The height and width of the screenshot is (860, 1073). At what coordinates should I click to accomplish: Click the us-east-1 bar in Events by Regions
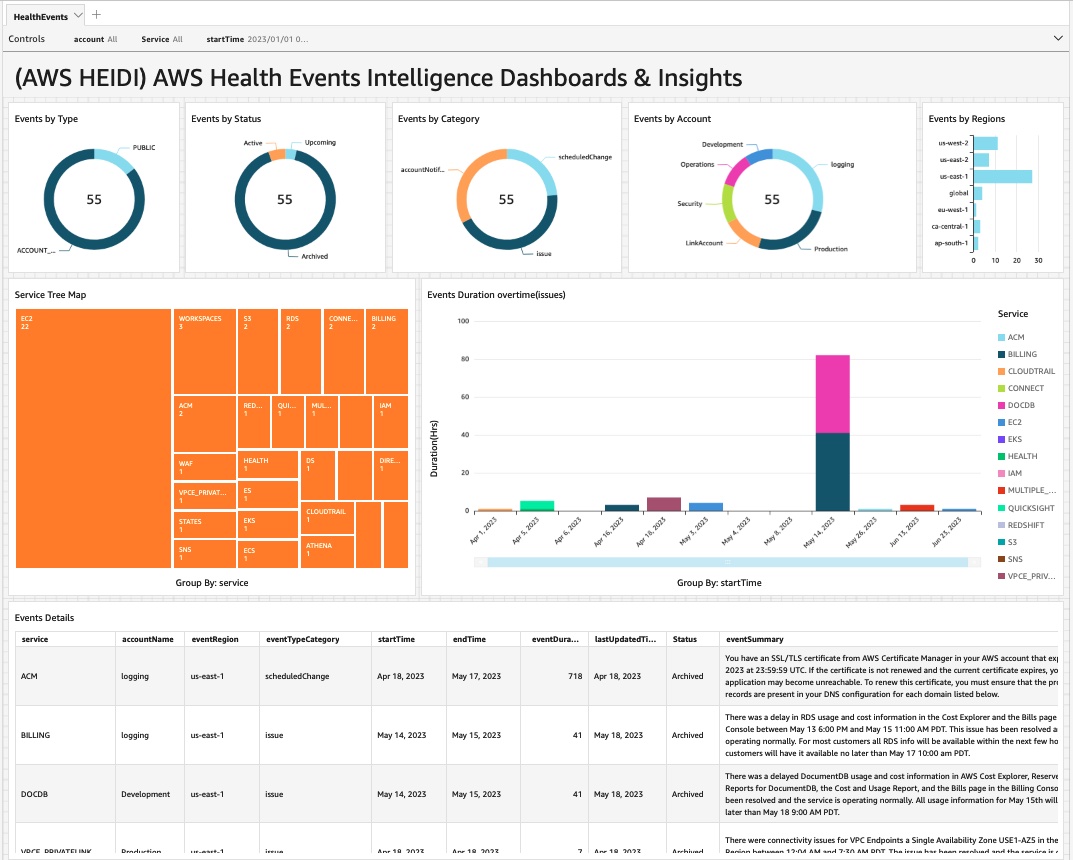(x=1003, y=177)
